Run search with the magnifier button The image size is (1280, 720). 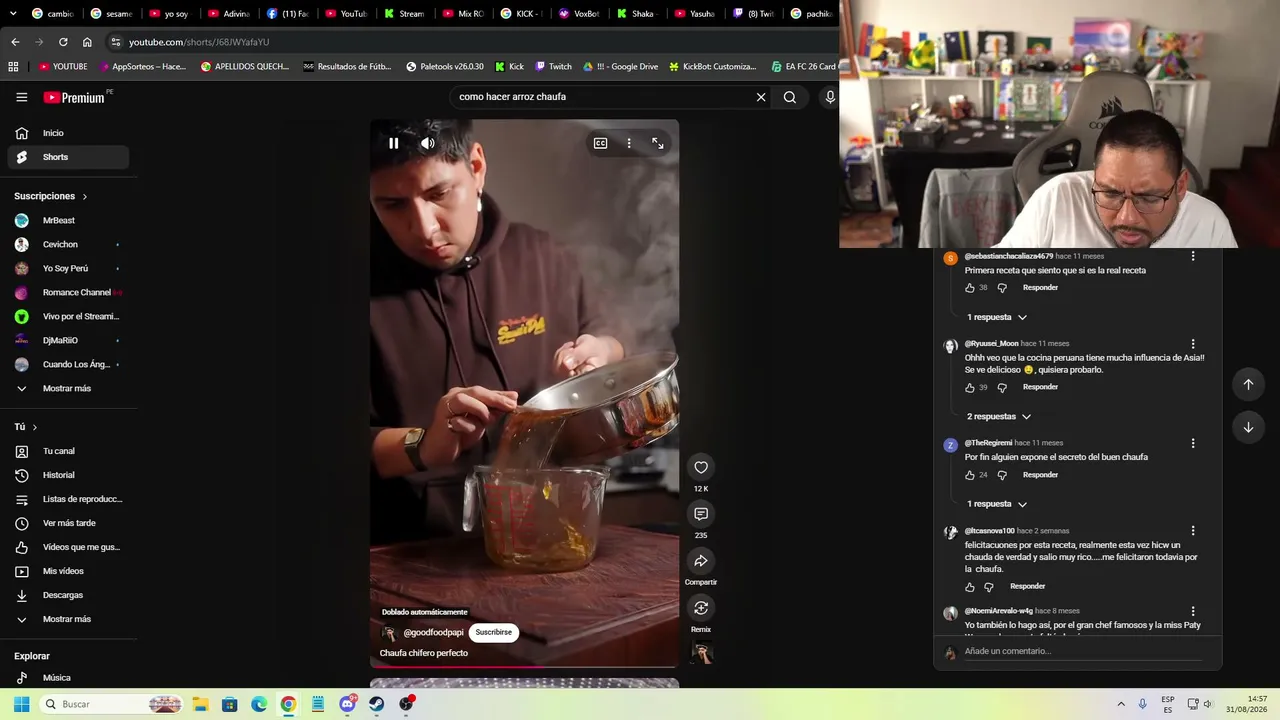point(790,97)
